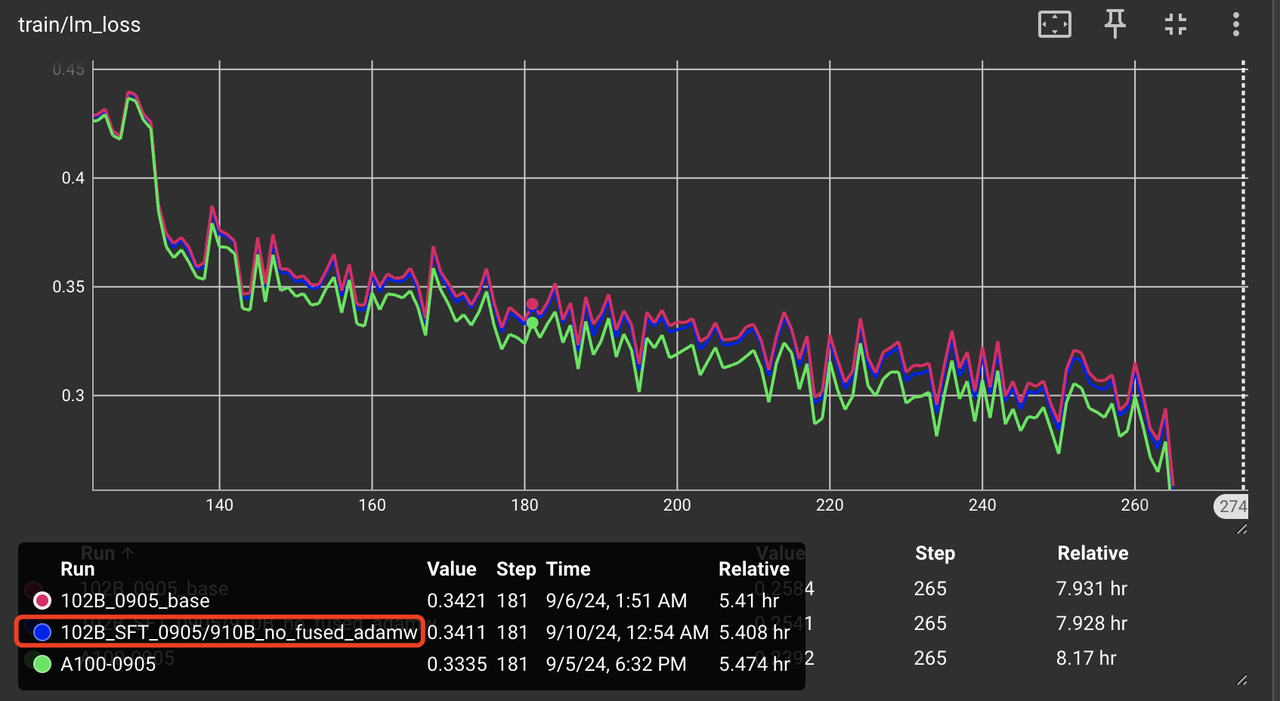Viewport: 1280px width, 701px height.
Task: Click relative time 5.41 hr
Action: (748, 601)
